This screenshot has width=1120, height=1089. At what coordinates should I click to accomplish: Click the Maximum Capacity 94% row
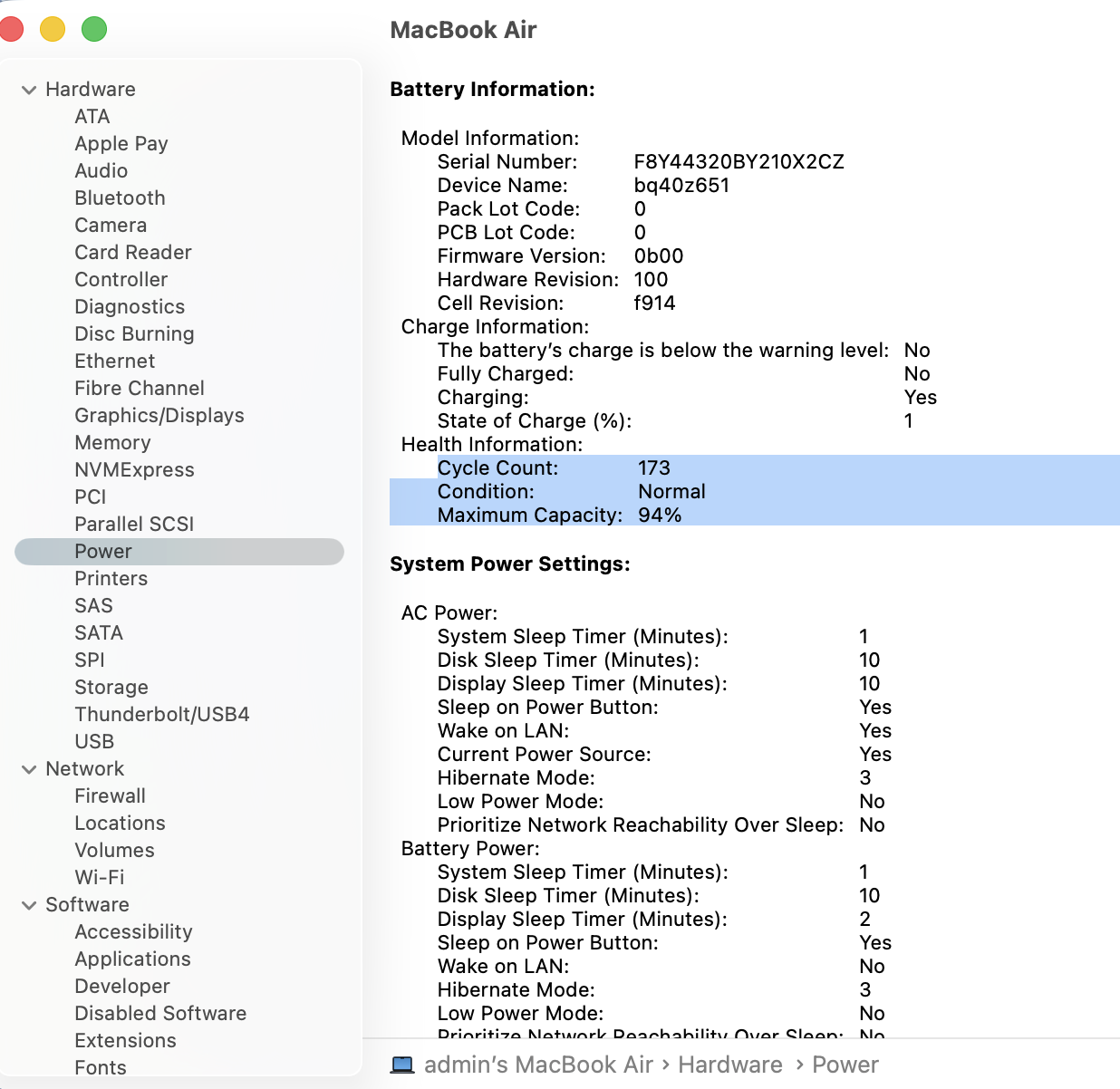(755, 516)
